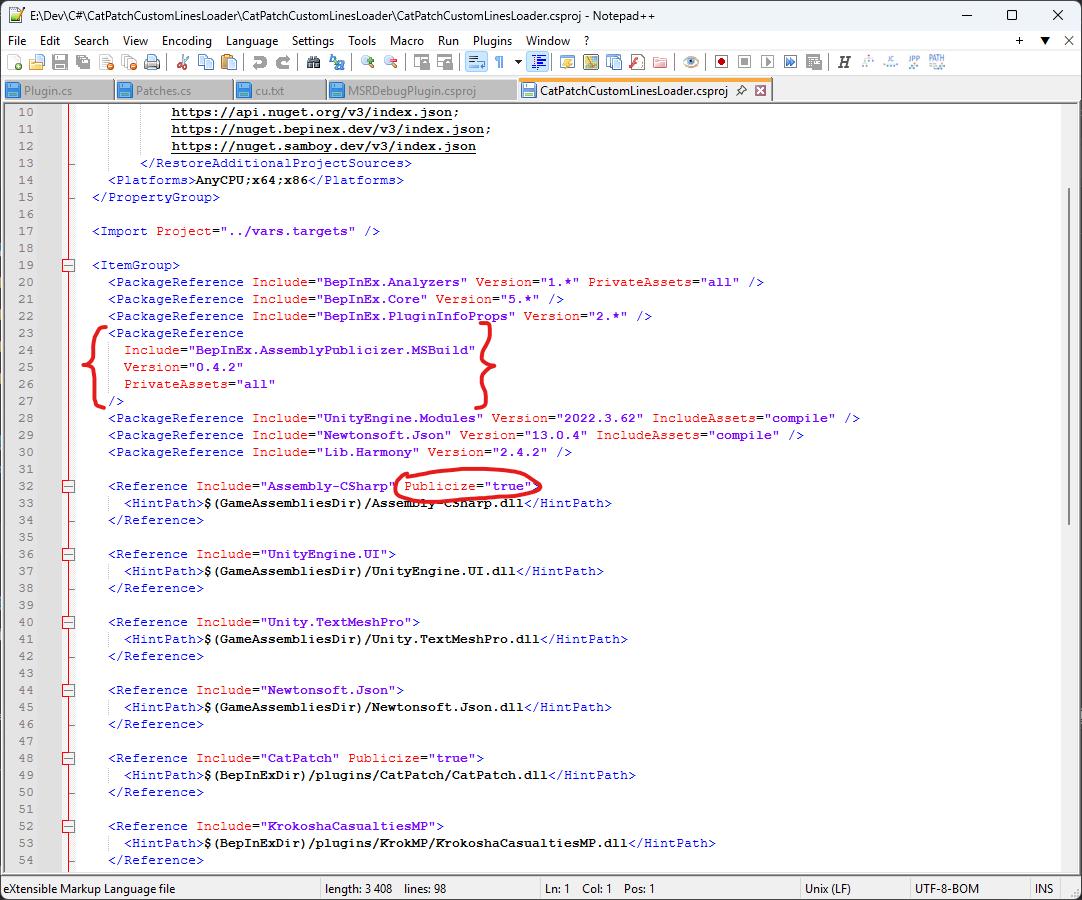The height and width of the screenshot is (900, 1082).
Task: Open the Plugins menu
Action: click(x=492, y=41)
